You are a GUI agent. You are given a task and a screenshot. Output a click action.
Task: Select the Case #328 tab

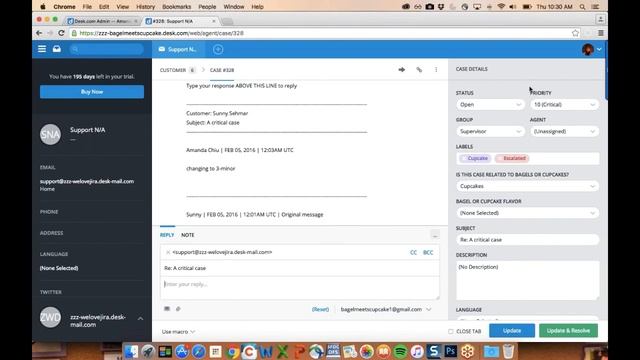click(x=222, y=70)
